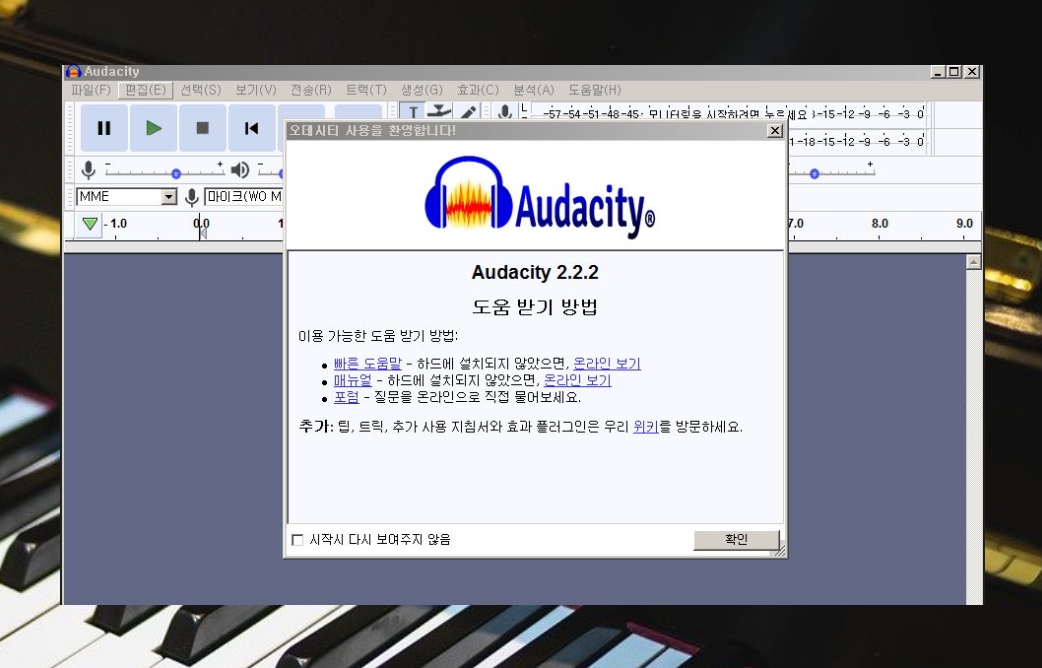This screenshot has height=668, width=1042.
Task: Click the 9.0 mark on the timeline ruler
Action: coord(964,223)
